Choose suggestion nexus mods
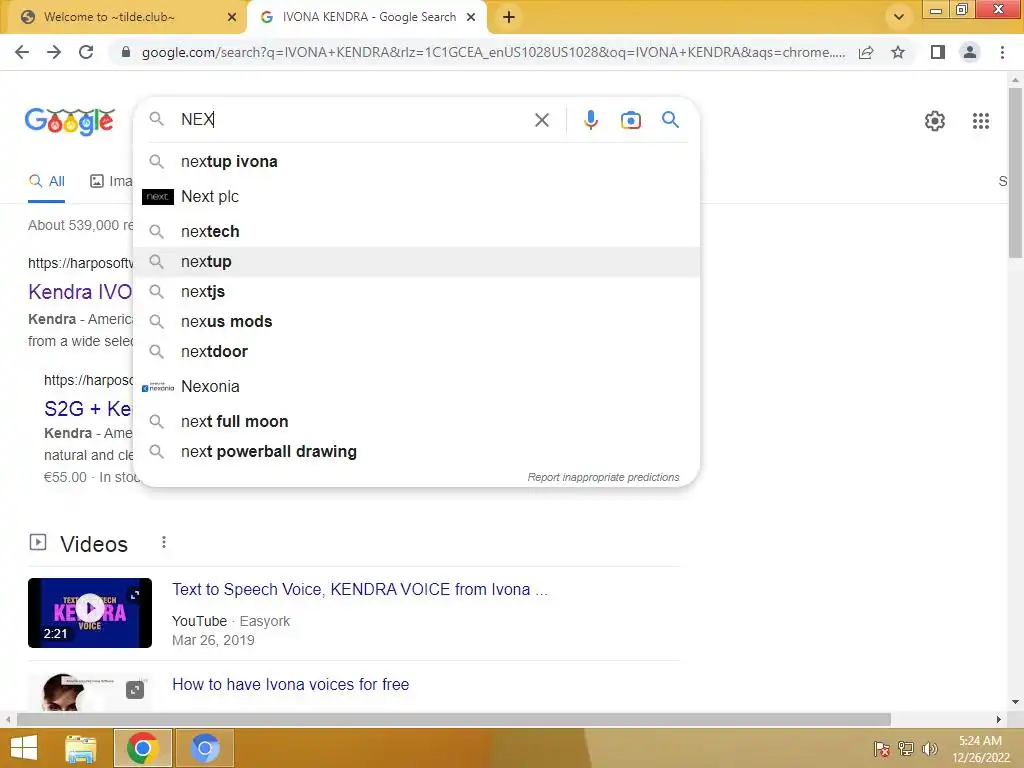Viewport: 1024px width, 768px height. [x=416, y=322]
